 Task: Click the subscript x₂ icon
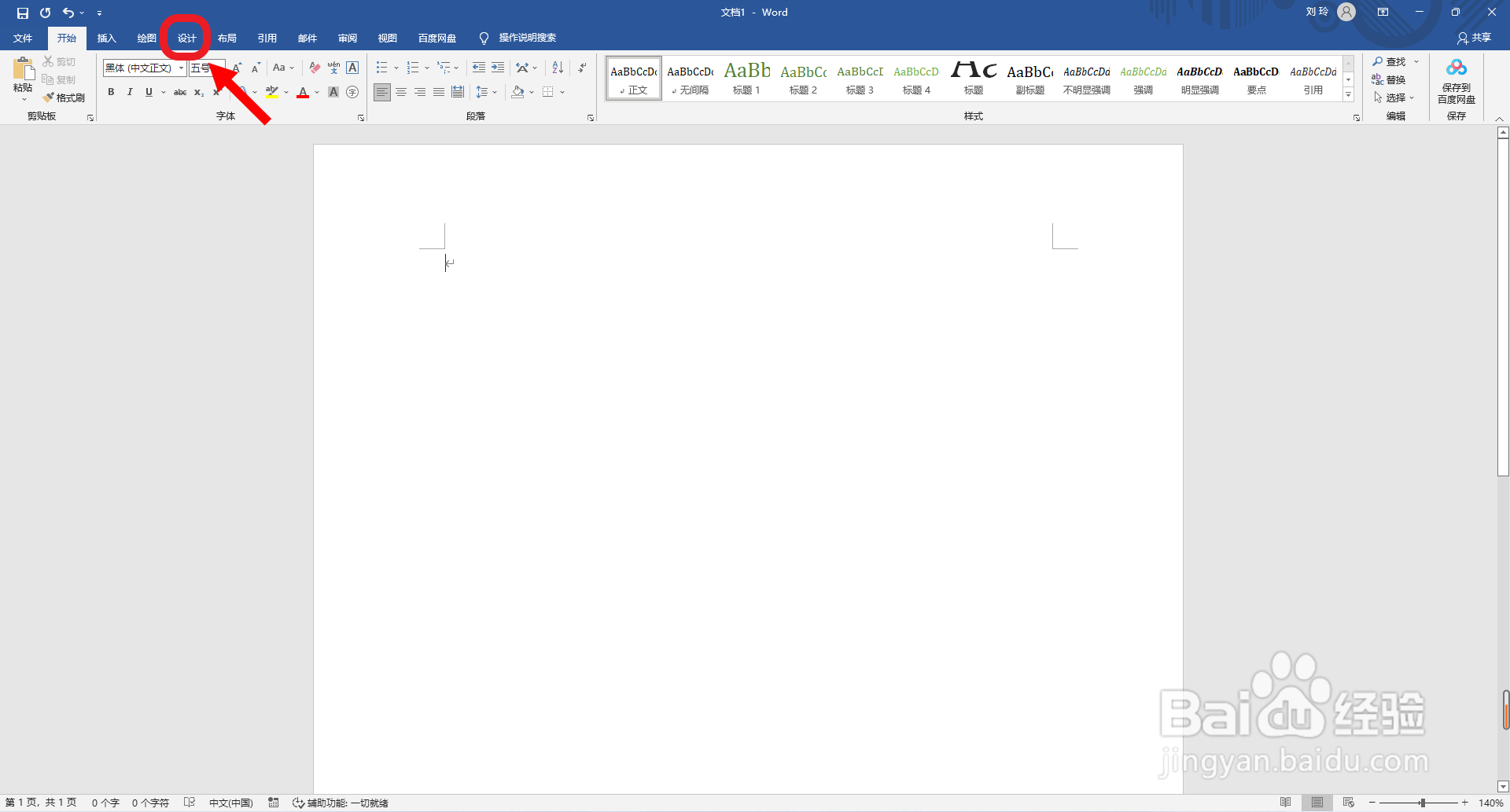click(199, 92)
